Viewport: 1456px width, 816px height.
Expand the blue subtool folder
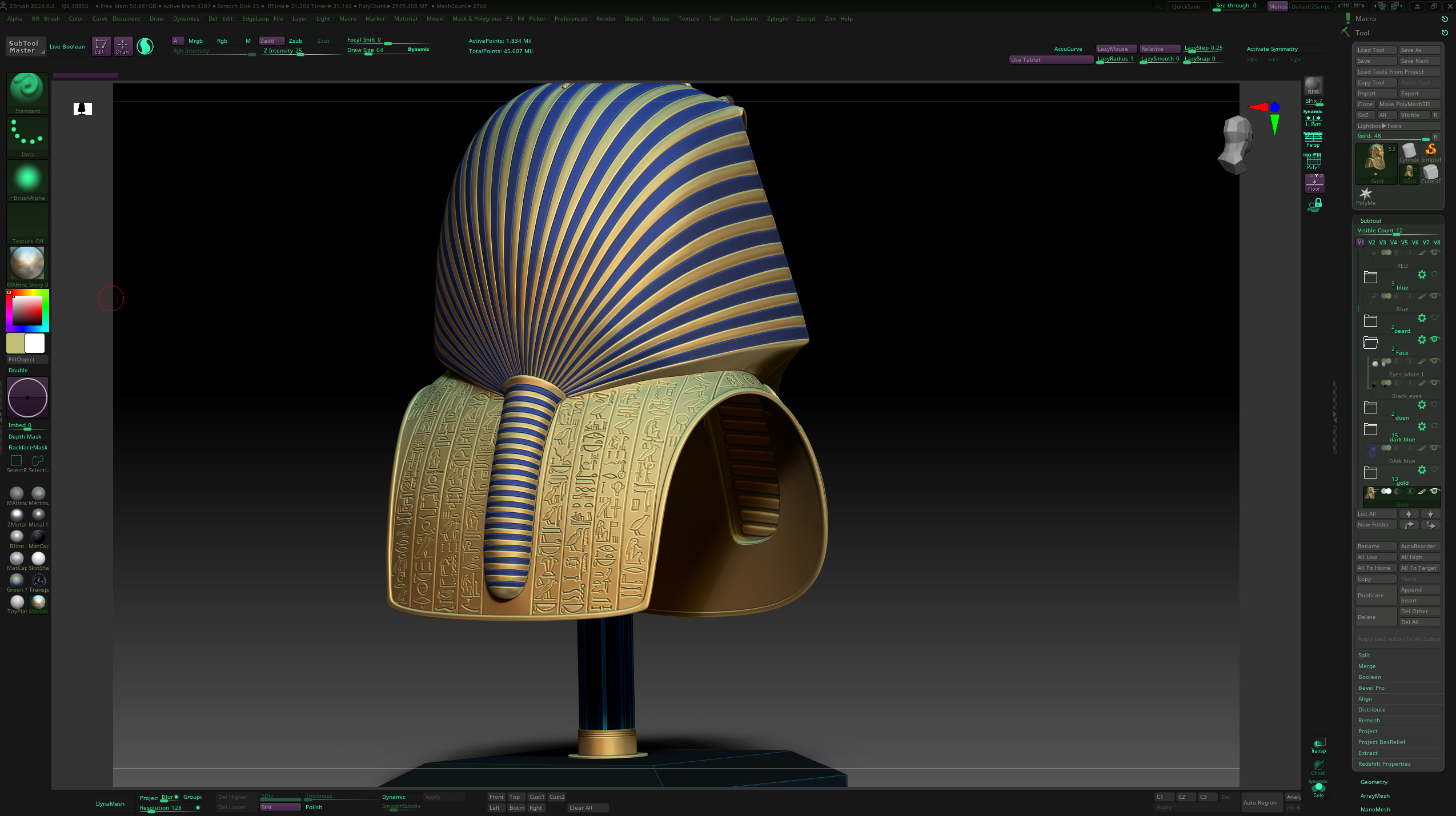[x=1370, y=278]
